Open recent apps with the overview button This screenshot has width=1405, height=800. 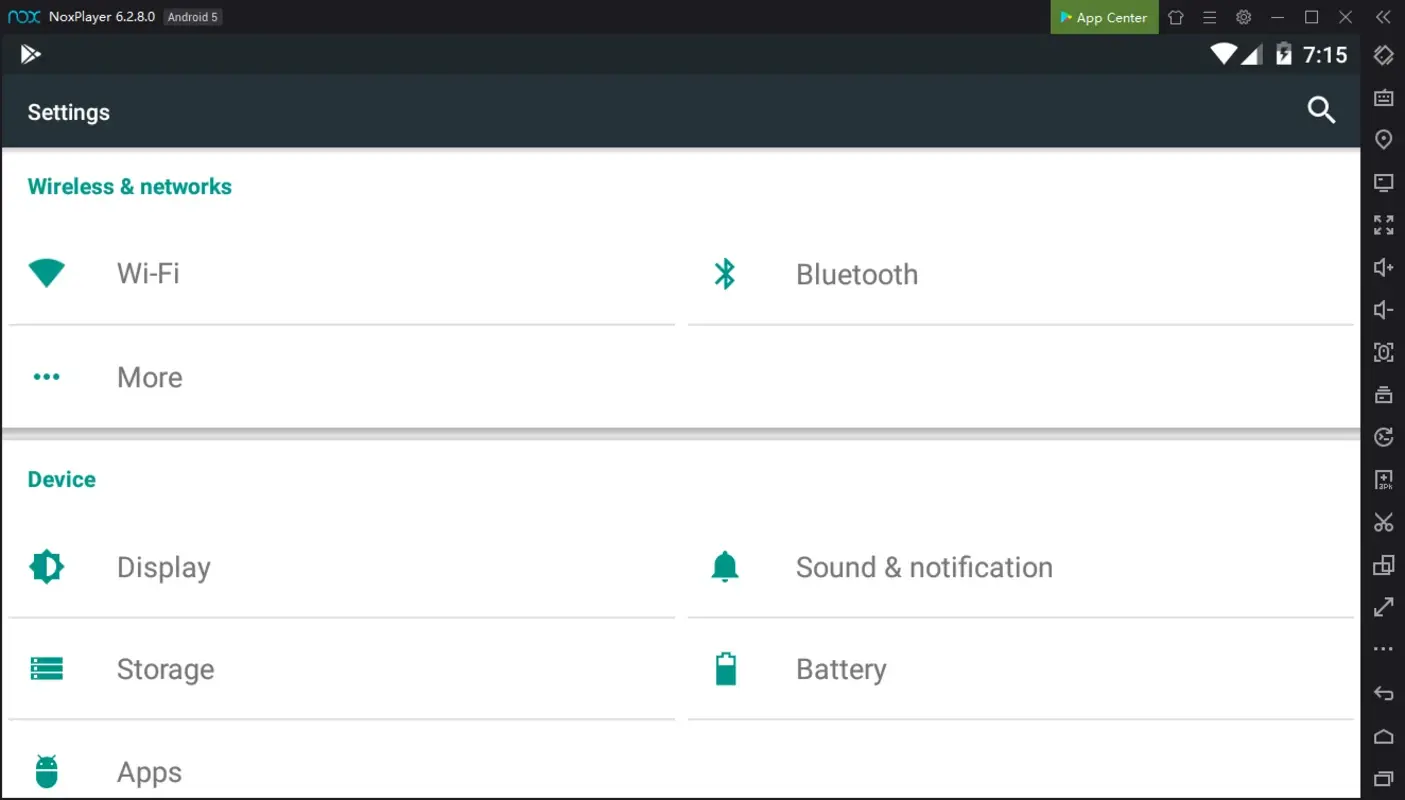click(1383, 778)
